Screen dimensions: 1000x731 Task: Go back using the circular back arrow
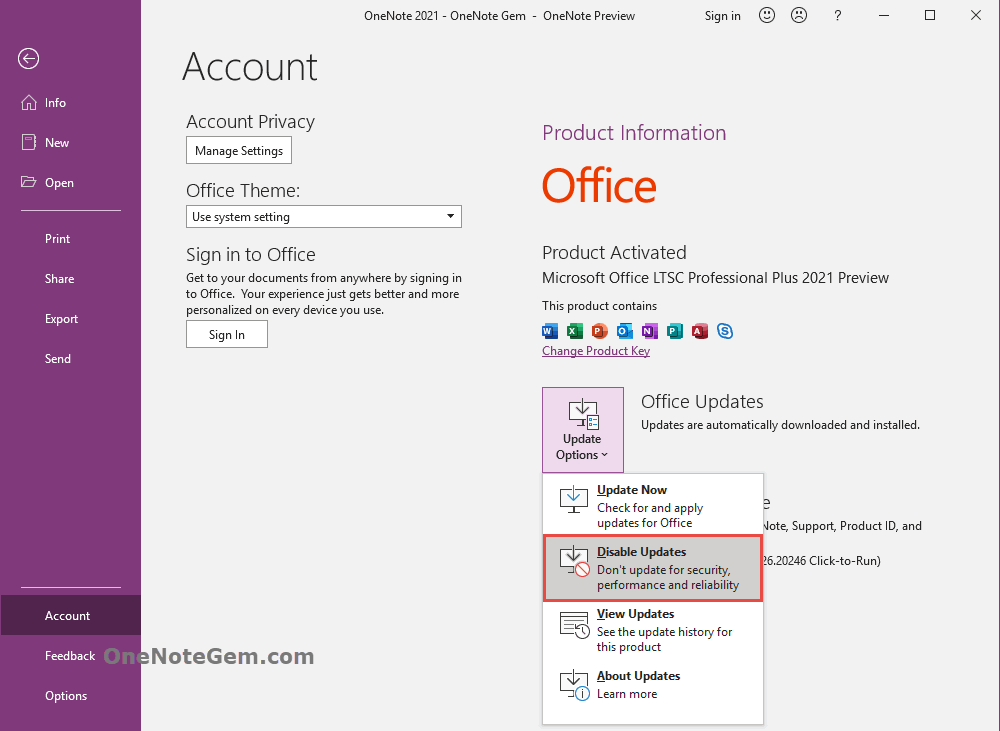pos(28,59)
